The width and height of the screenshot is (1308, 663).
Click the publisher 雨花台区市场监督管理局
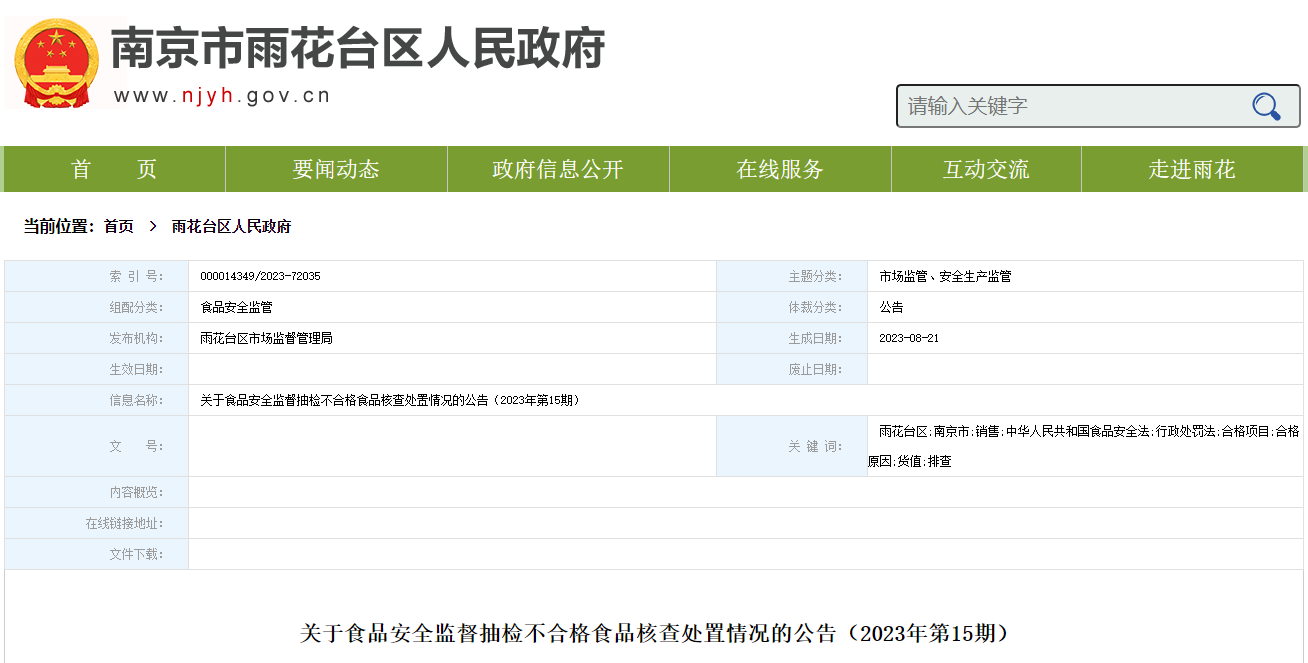266,338
